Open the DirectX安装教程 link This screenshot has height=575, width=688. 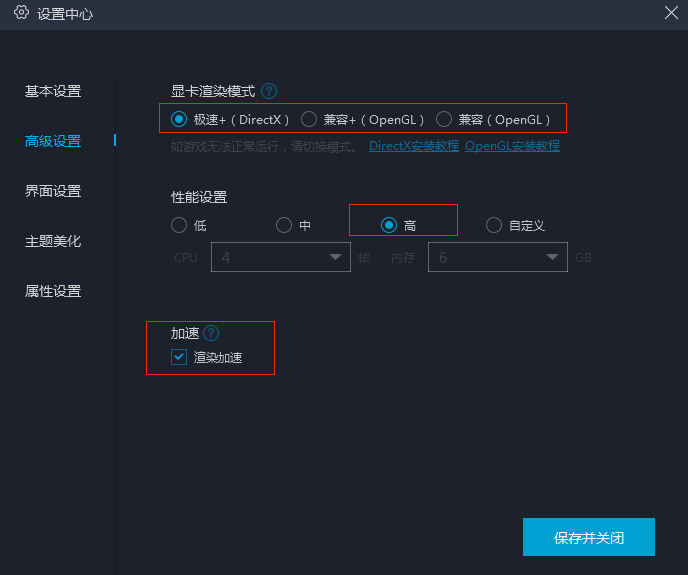[414, 146]
